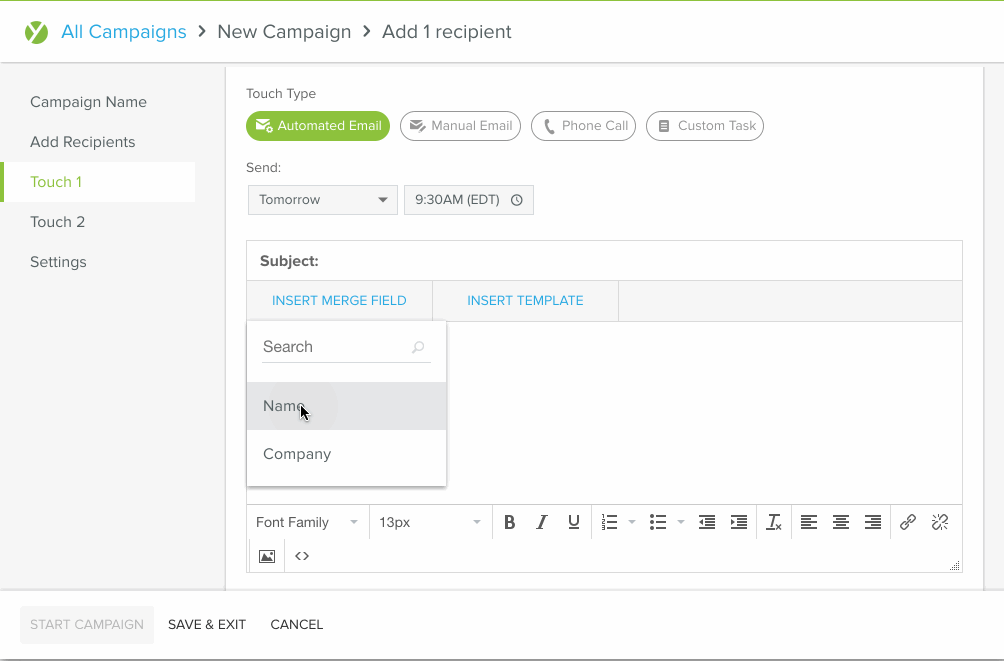Insert a bulleted list

pyautogui.click(x=657, y=522)
